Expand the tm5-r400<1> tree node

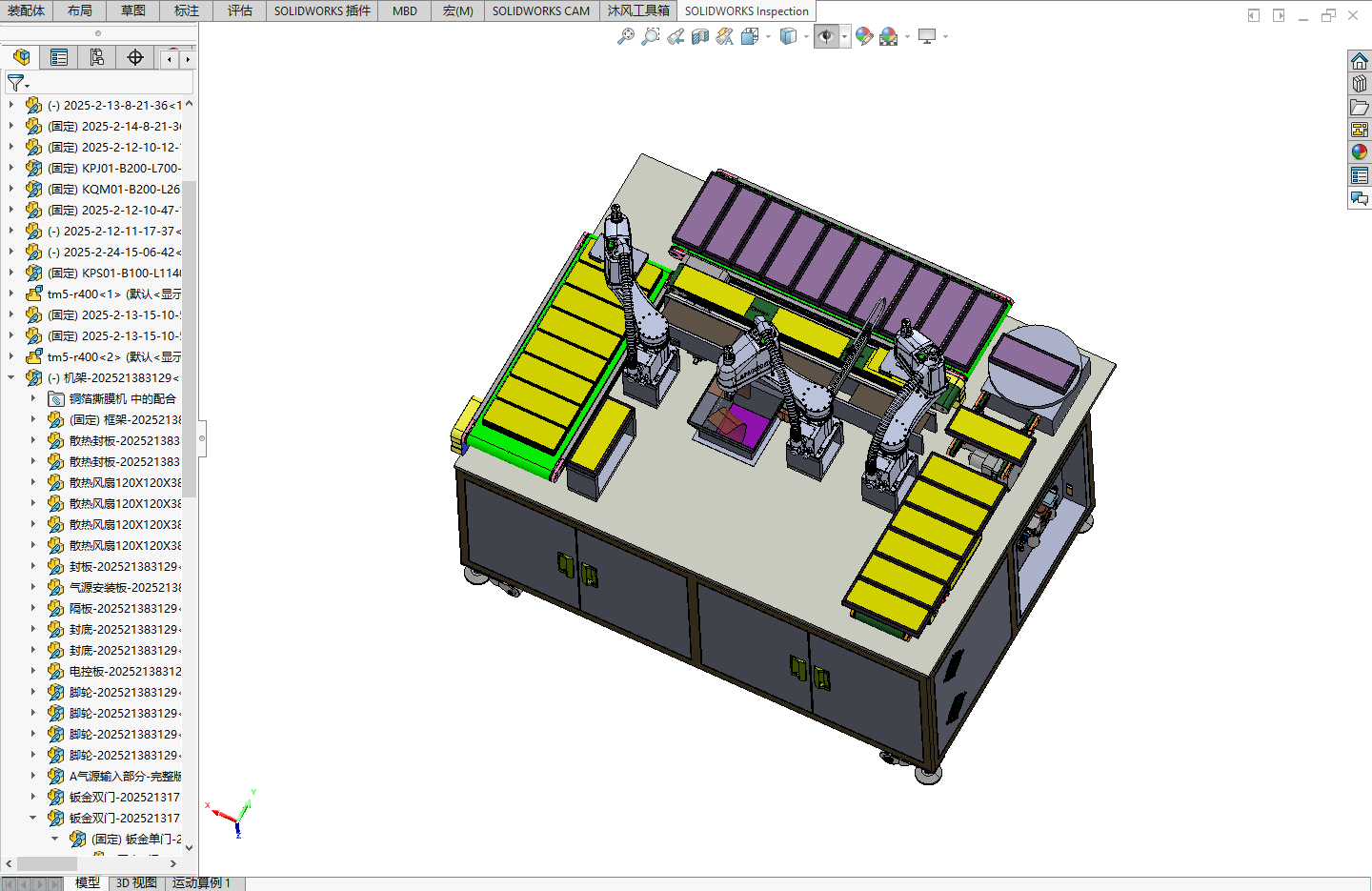pyautogui.click(x=11, y=294)
